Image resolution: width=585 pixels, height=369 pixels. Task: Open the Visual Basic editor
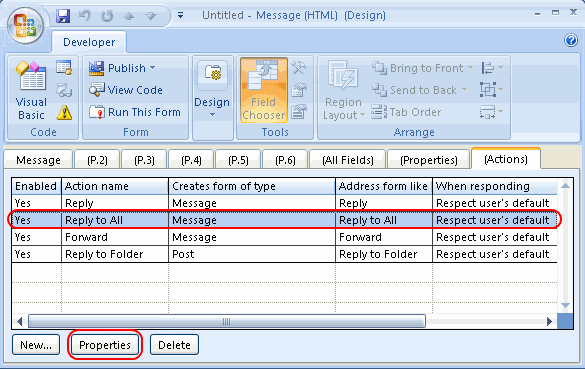click(31, 91)
